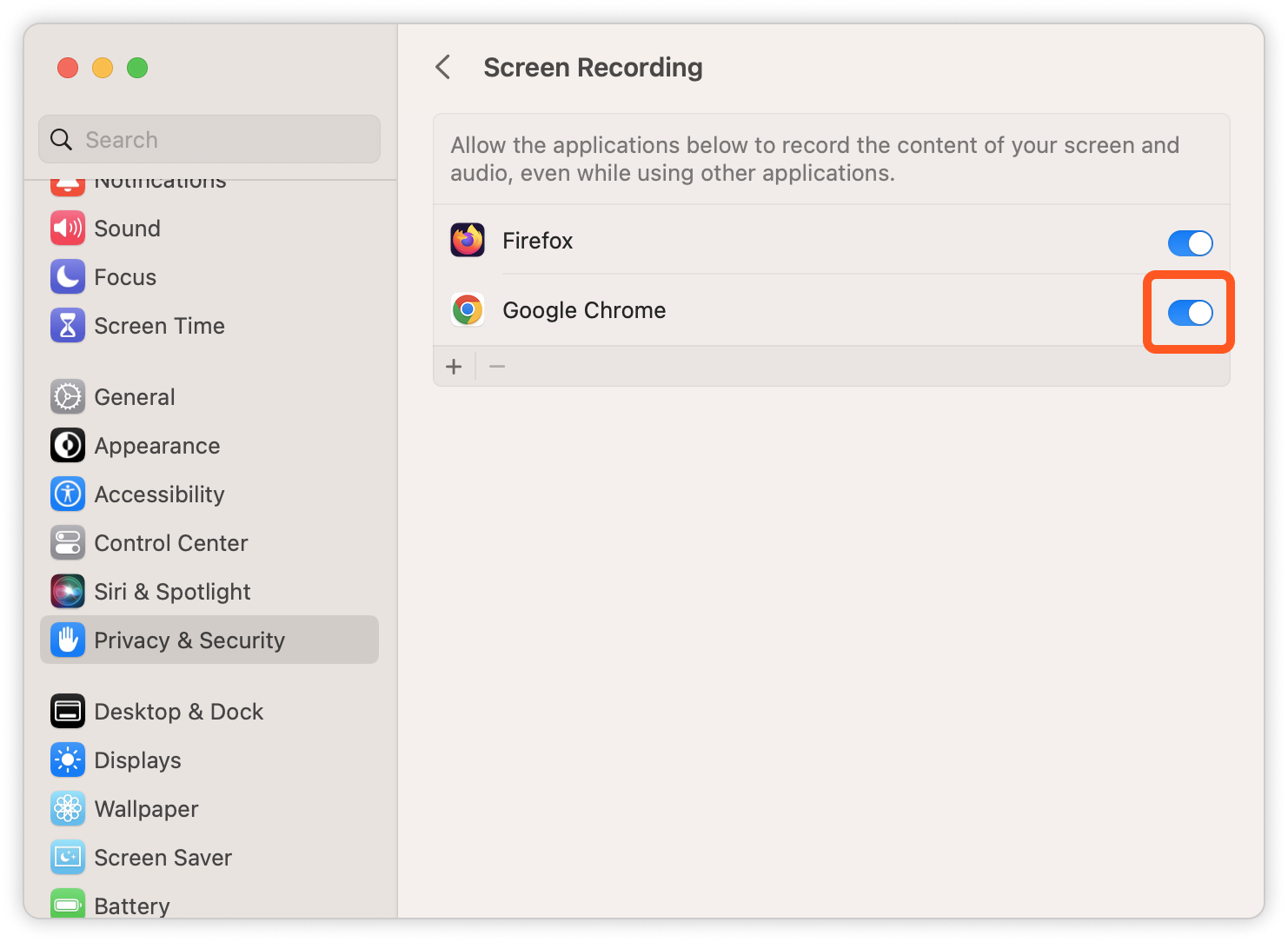Screen dimensions: 1288x942
Task: Click the Screen Recording page title
Action: point(593,68)
